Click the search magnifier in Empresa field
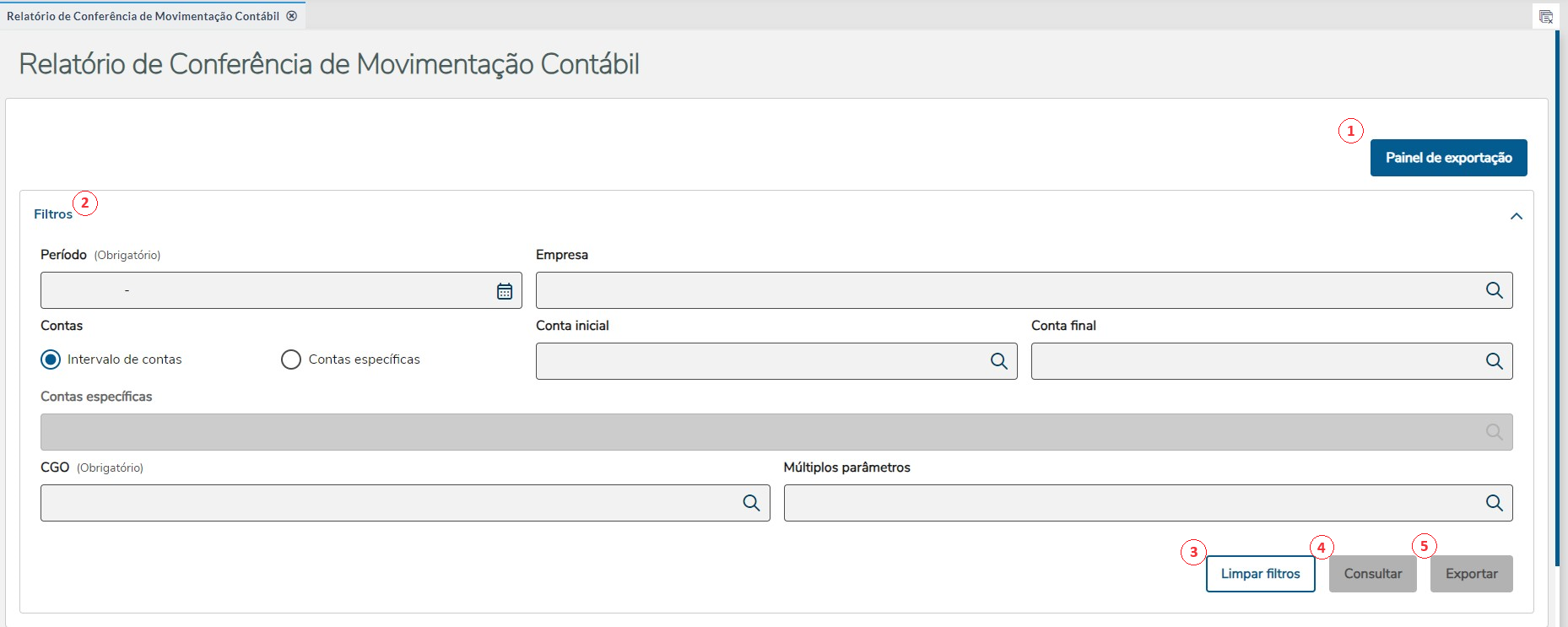Screen dimensions: 1568x627 (1494, 290)
